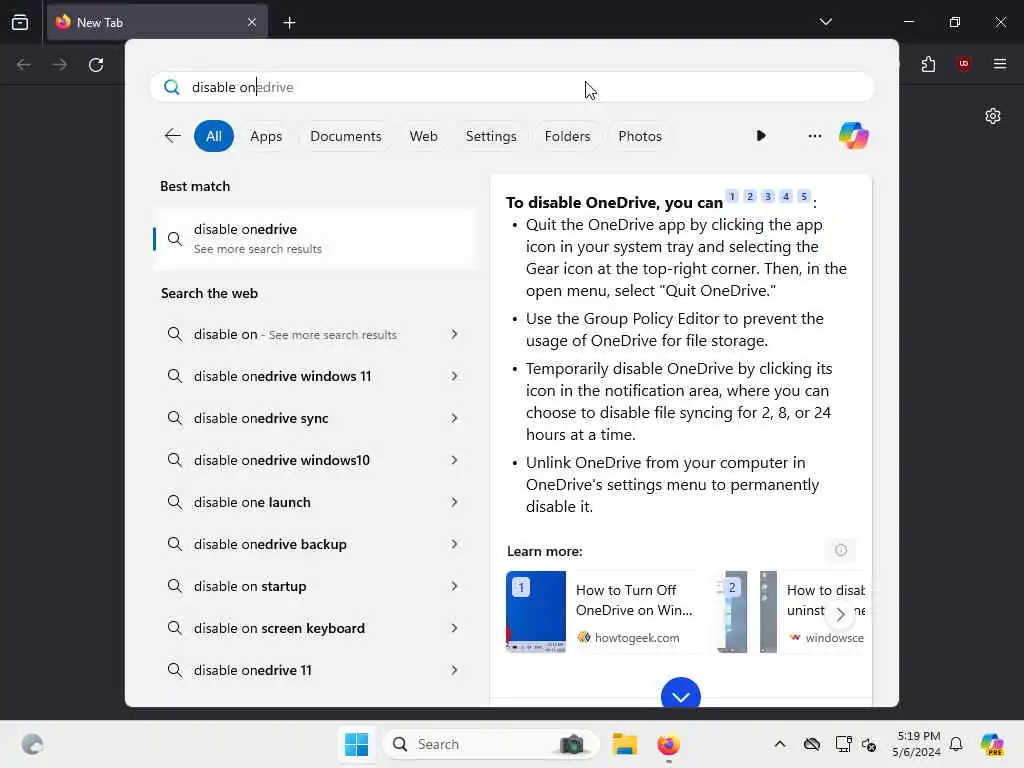Click the info icon beside Learn more
Image resolution: width=1024 pixels, height=768 pixels.
(x=840, y=551)
